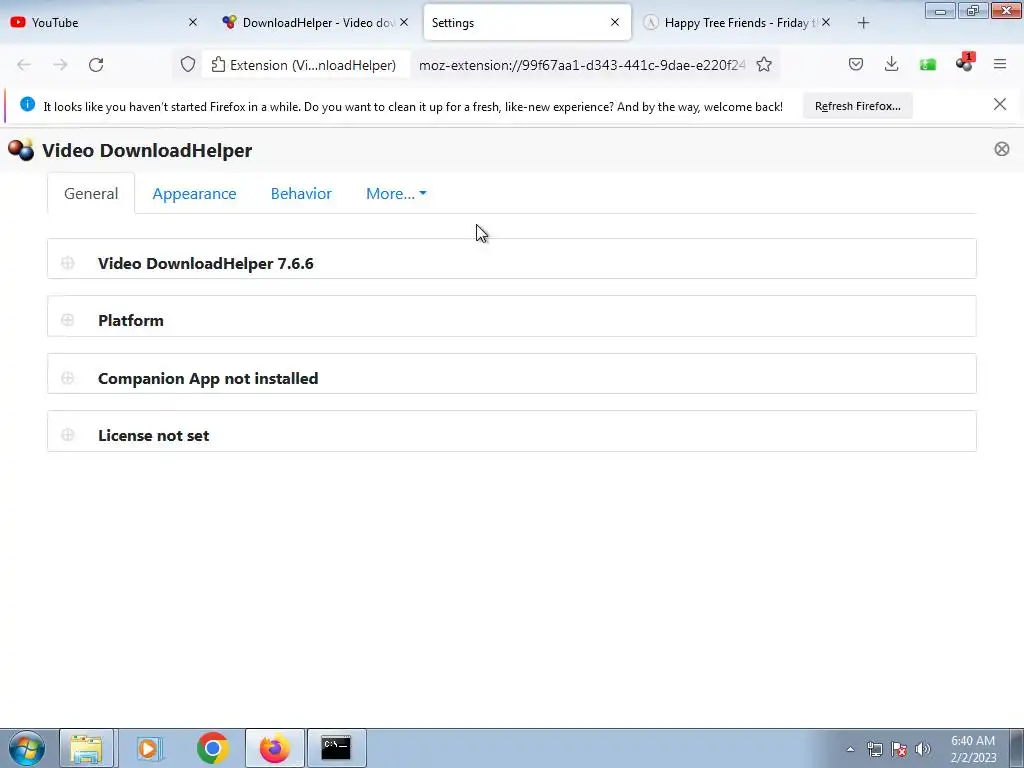Open the Save to Pocket icon
The width and height of the screenshot is (1024, 768).
click(x=856, y=64)
